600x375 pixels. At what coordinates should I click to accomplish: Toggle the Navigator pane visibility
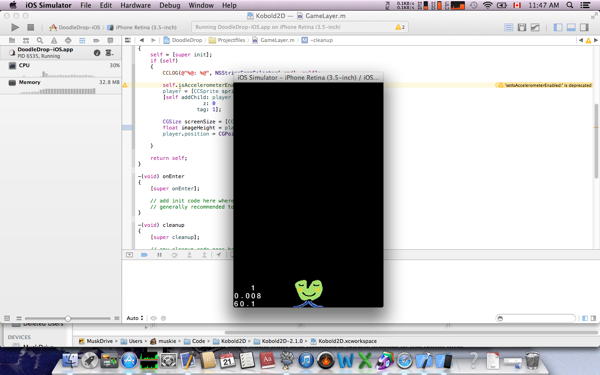[558, 27]
